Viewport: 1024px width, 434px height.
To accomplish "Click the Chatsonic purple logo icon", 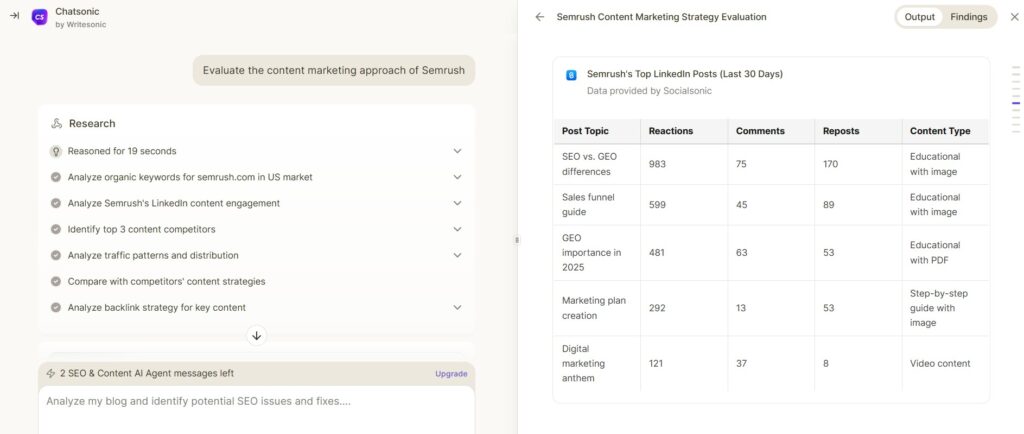I will click(x=40, y=17).
